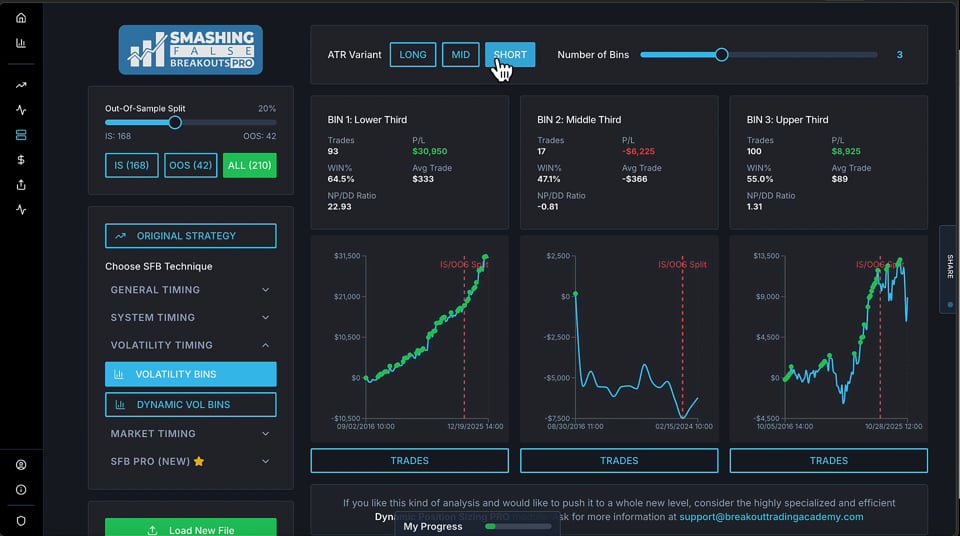Open the user account icon
Viewport: 960px width, 536px height.
click(x=21, y=465)
